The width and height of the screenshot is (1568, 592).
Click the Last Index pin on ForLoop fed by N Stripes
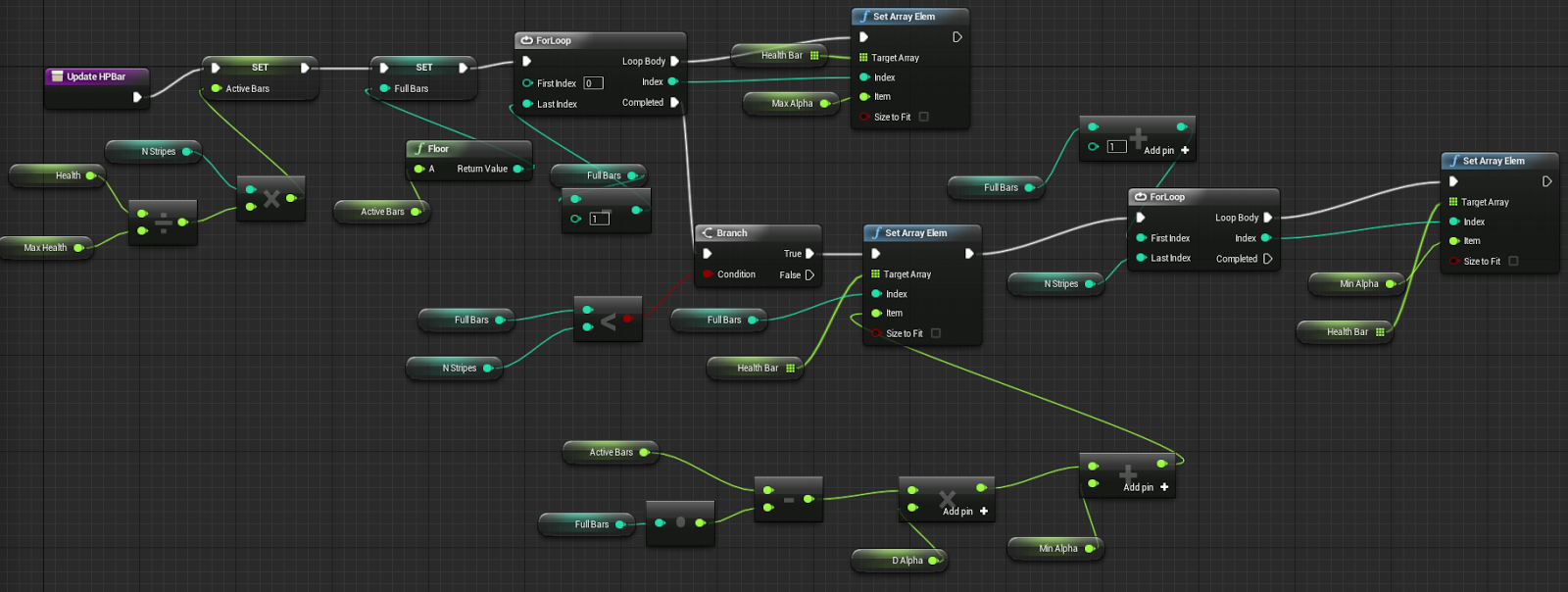click(x=1141, y=258)
